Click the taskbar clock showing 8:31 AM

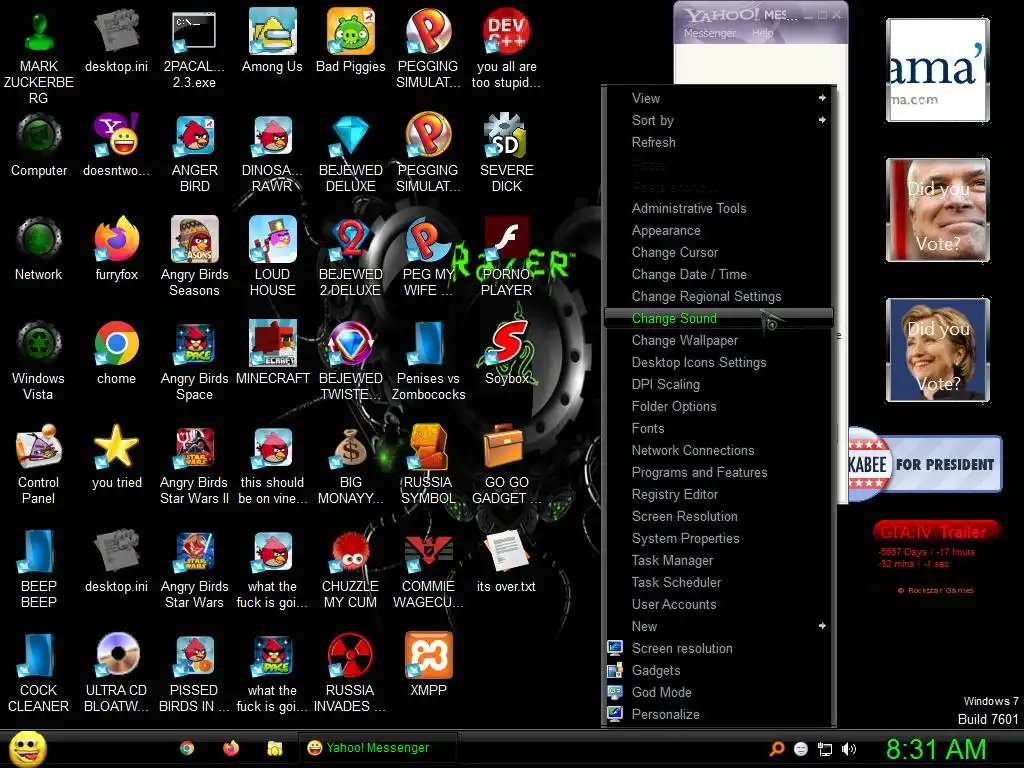tap(936, 749)
